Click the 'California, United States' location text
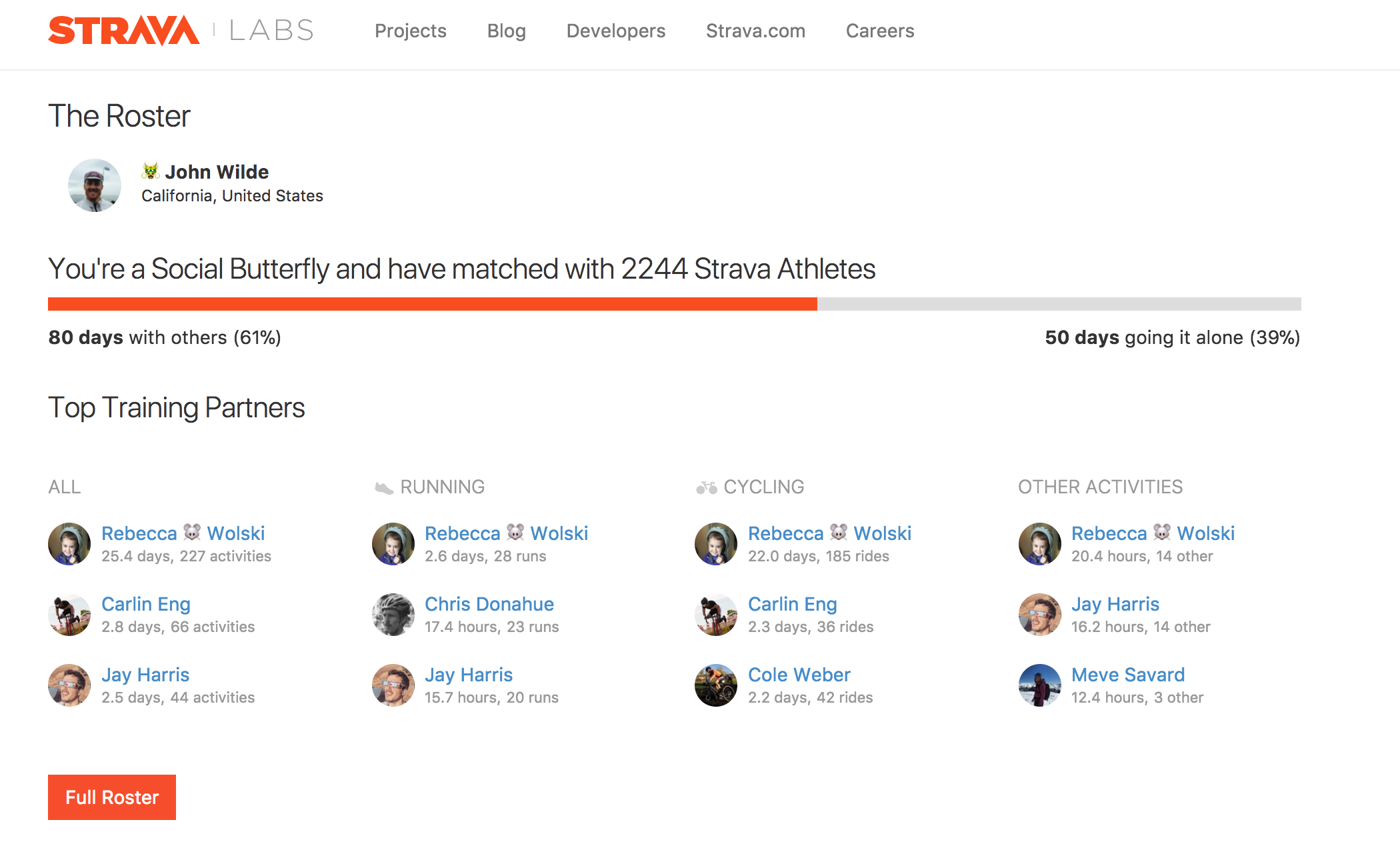The width and height of the screenshot is (1400, 856). pyautogui.click(x=232, y=196)
